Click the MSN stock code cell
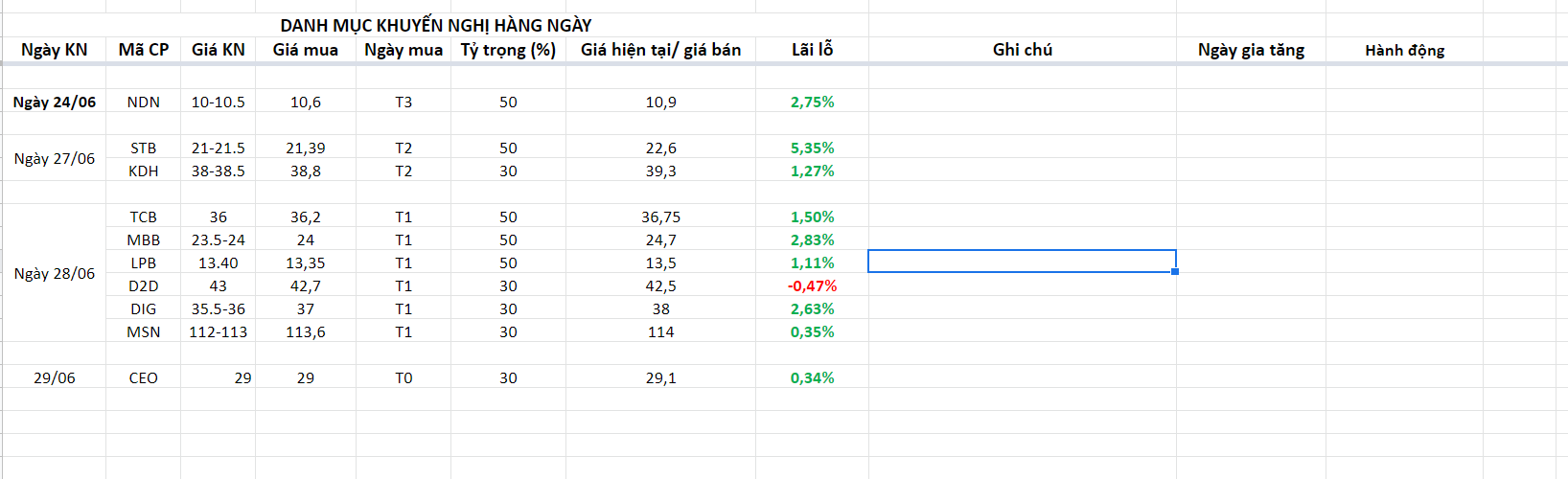The image size is (1568, 479). (x=144, y=331)
